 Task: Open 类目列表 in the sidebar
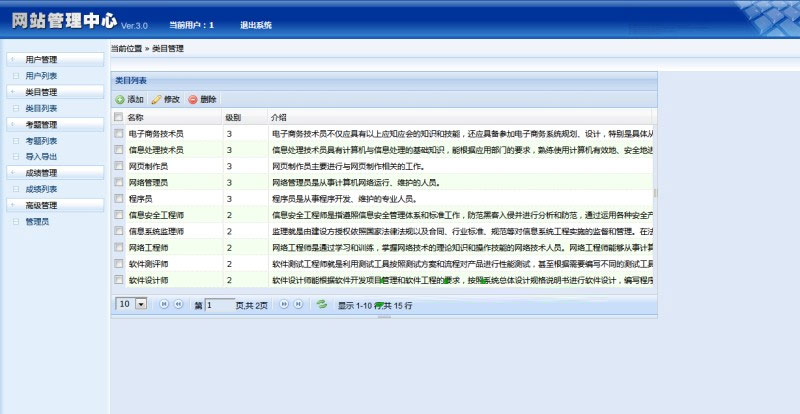[42, 107]
